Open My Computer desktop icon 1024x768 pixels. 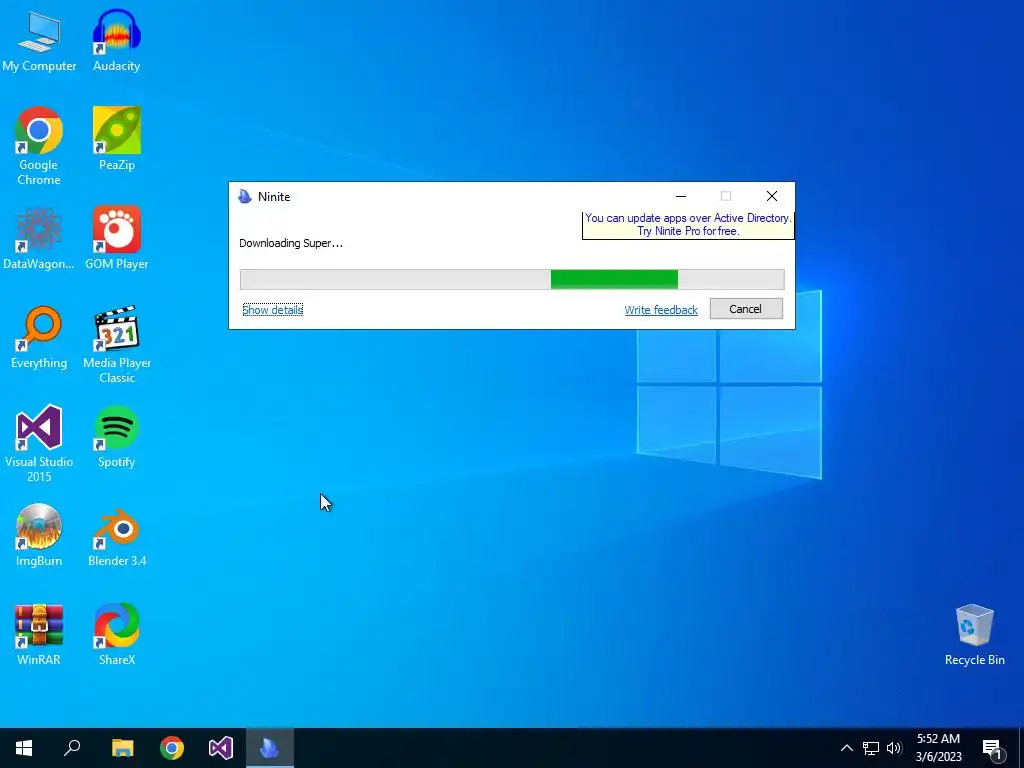[39, 40]
